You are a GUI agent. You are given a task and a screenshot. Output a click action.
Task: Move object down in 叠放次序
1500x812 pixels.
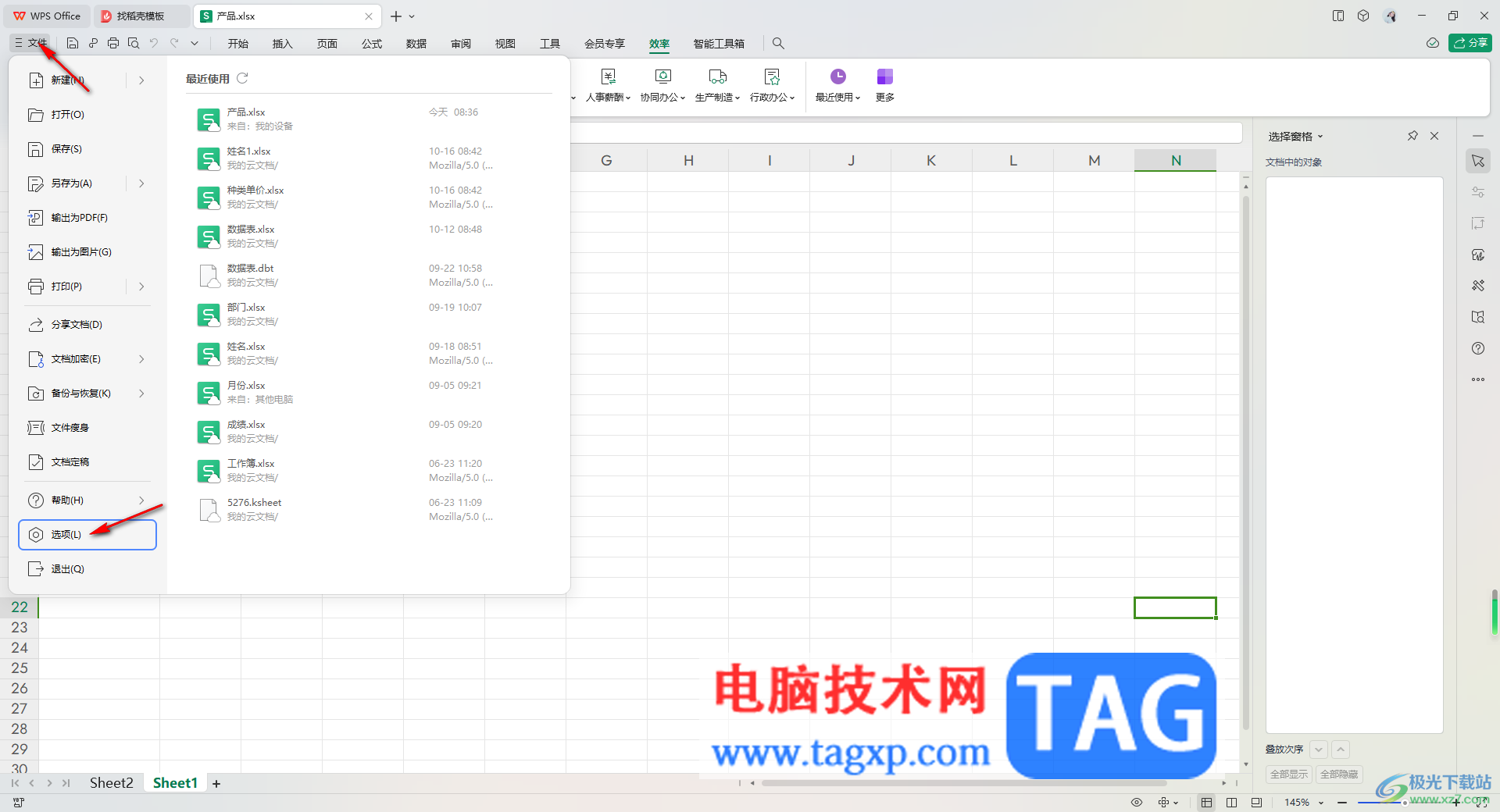click(1319, 750)
